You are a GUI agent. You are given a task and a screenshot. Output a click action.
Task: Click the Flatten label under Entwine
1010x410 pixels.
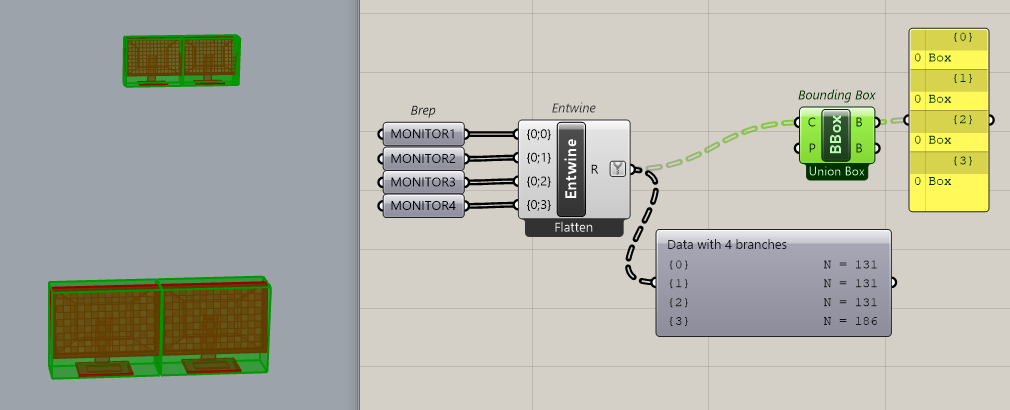(x=574, y=228)
